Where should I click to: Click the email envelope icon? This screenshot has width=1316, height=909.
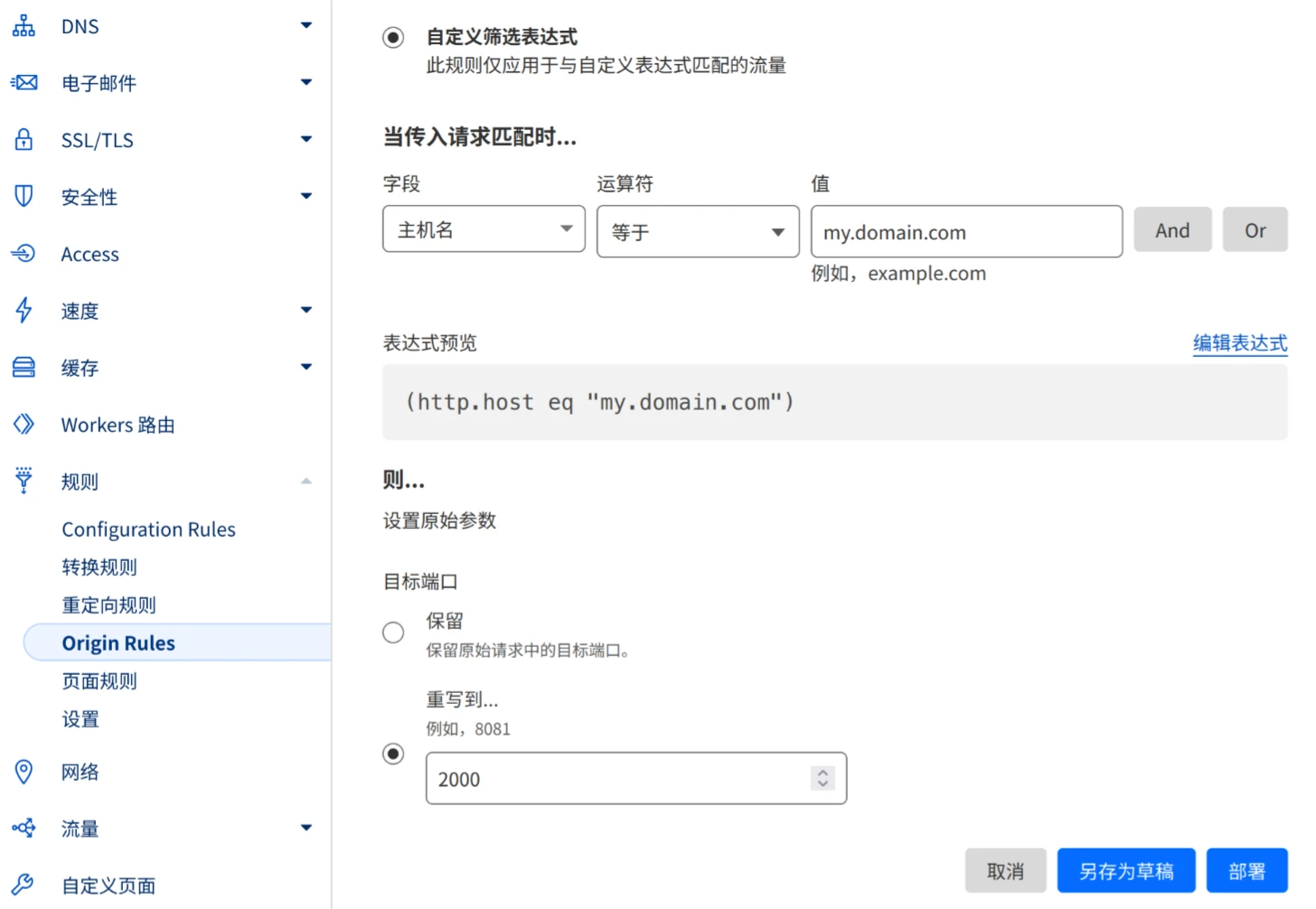point(24,83)
